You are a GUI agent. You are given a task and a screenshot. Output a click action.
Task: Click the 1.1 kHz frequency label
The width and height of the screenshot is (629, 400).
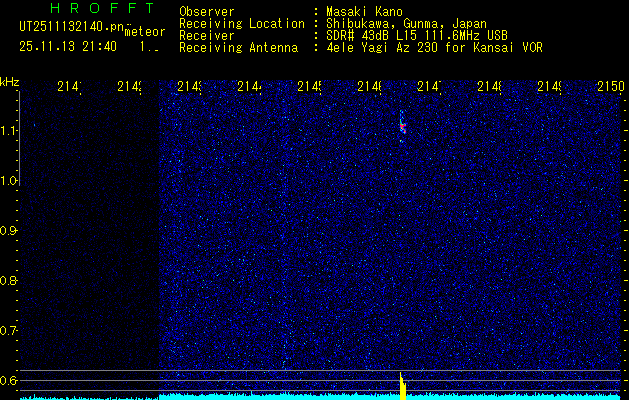(x=8, y=130)
